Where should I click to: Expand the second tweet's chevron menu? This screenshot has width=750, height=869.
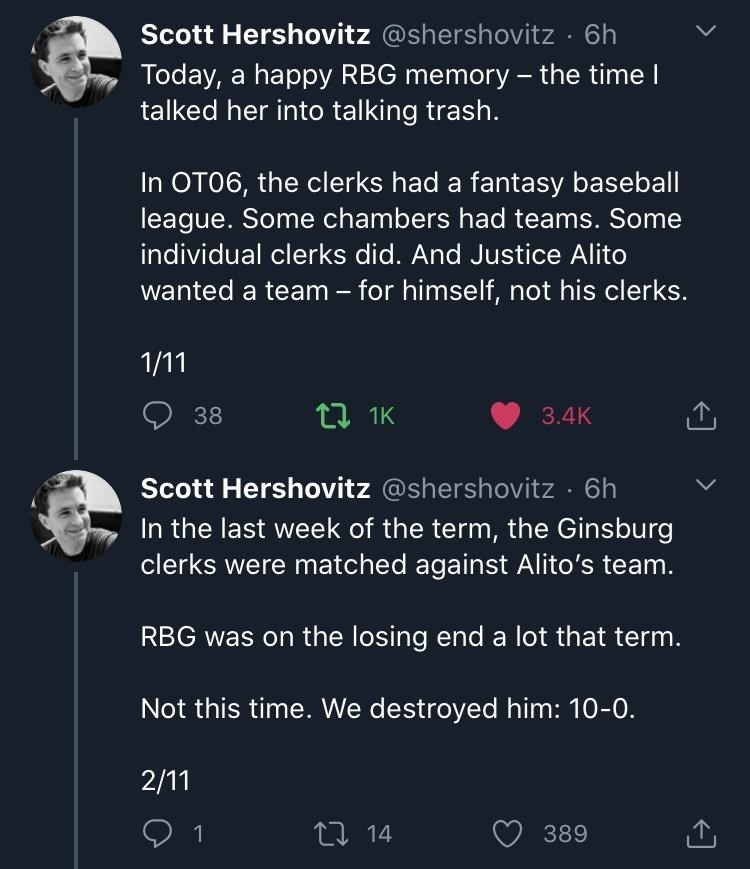(x=706, y=486)
